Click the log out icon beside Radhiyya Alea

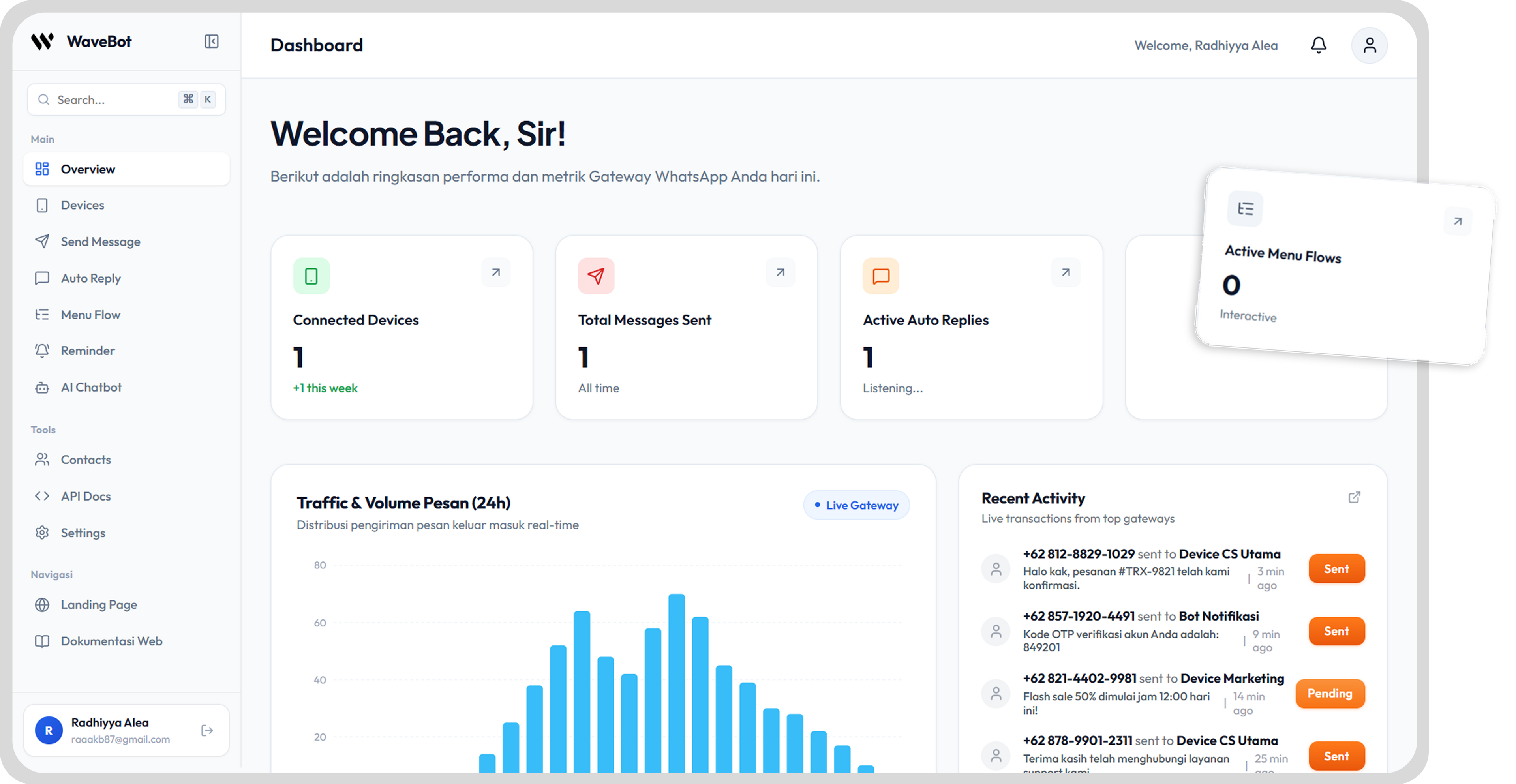207,730
